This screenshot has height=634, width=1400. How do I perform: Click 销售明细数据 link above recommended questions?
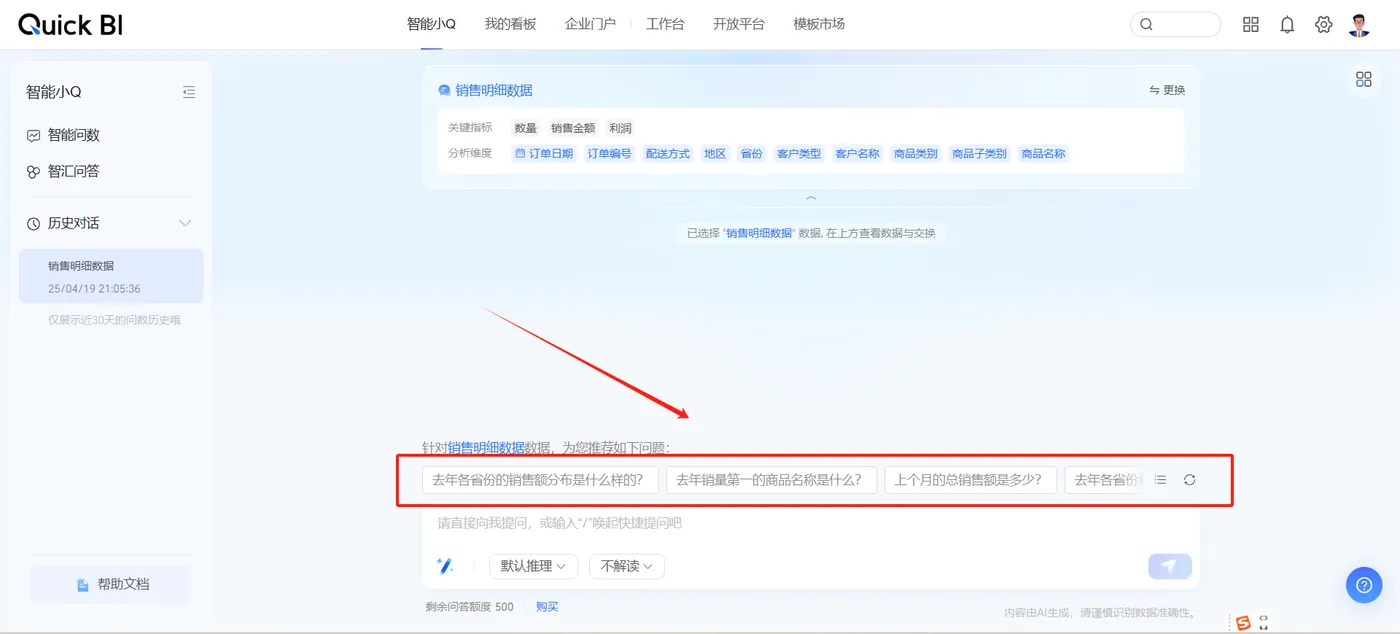[x=486, y=447]
